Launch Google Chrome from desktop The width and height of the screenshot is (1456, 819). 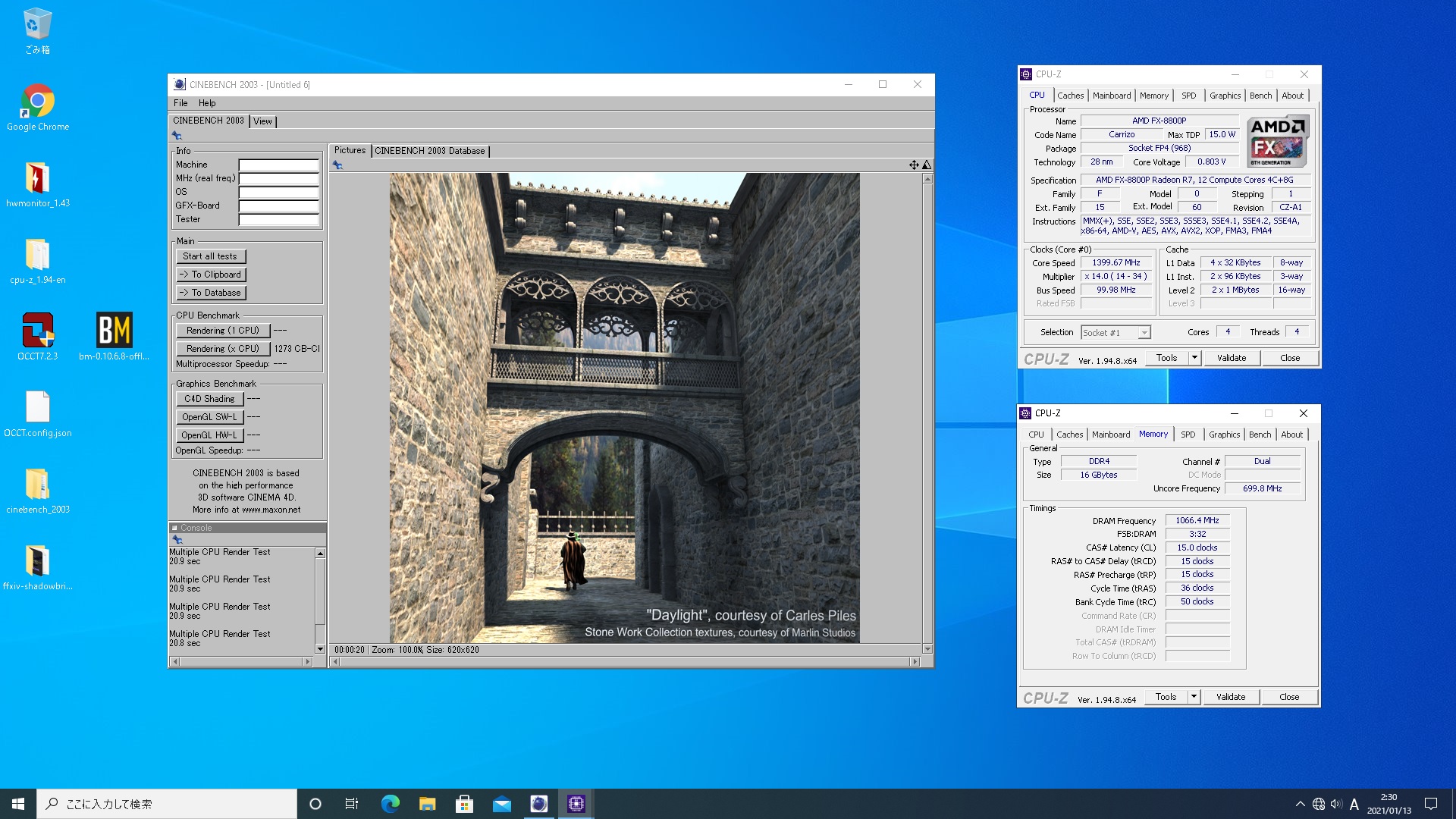pos(37,108)
